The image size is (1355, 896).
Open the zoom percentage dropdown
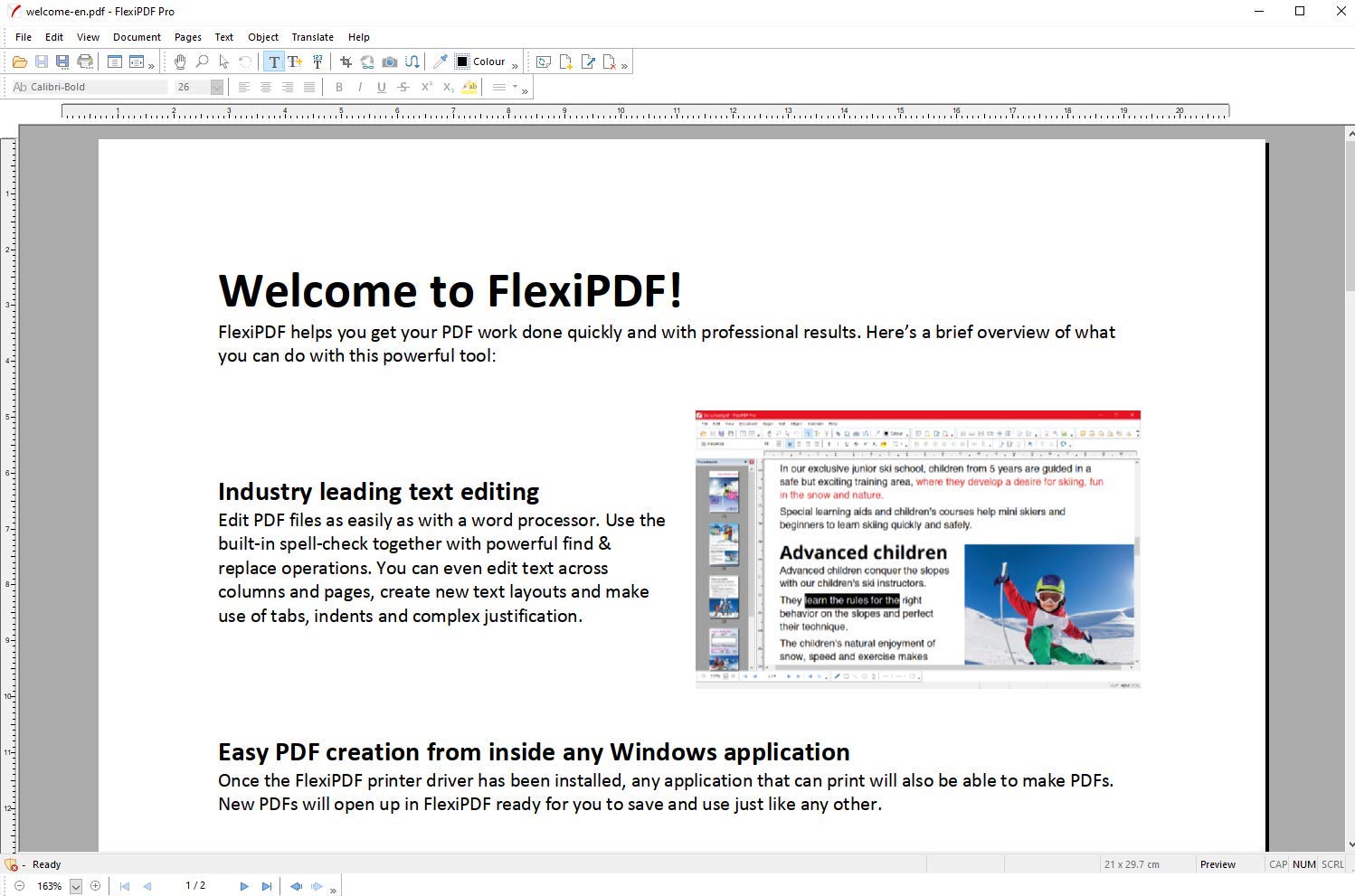76,887
